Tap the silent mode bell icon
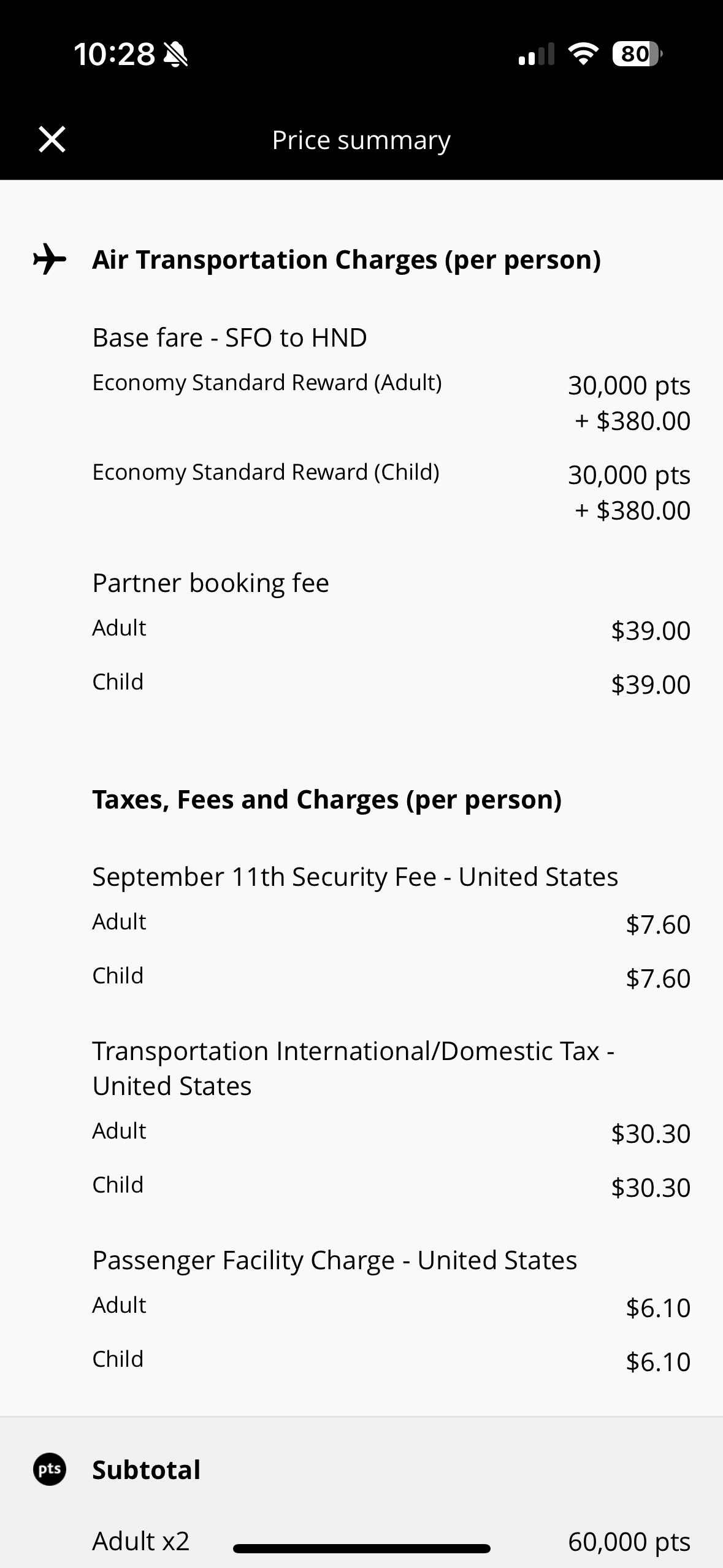 pos(177,55)
